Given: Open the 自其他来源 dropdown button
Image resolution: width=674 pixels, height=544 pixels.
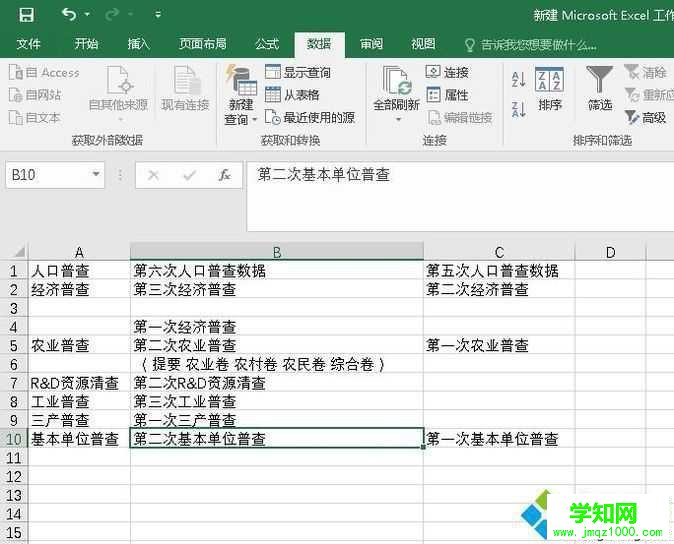Looking at the screenshot, I should click(119, 93).
